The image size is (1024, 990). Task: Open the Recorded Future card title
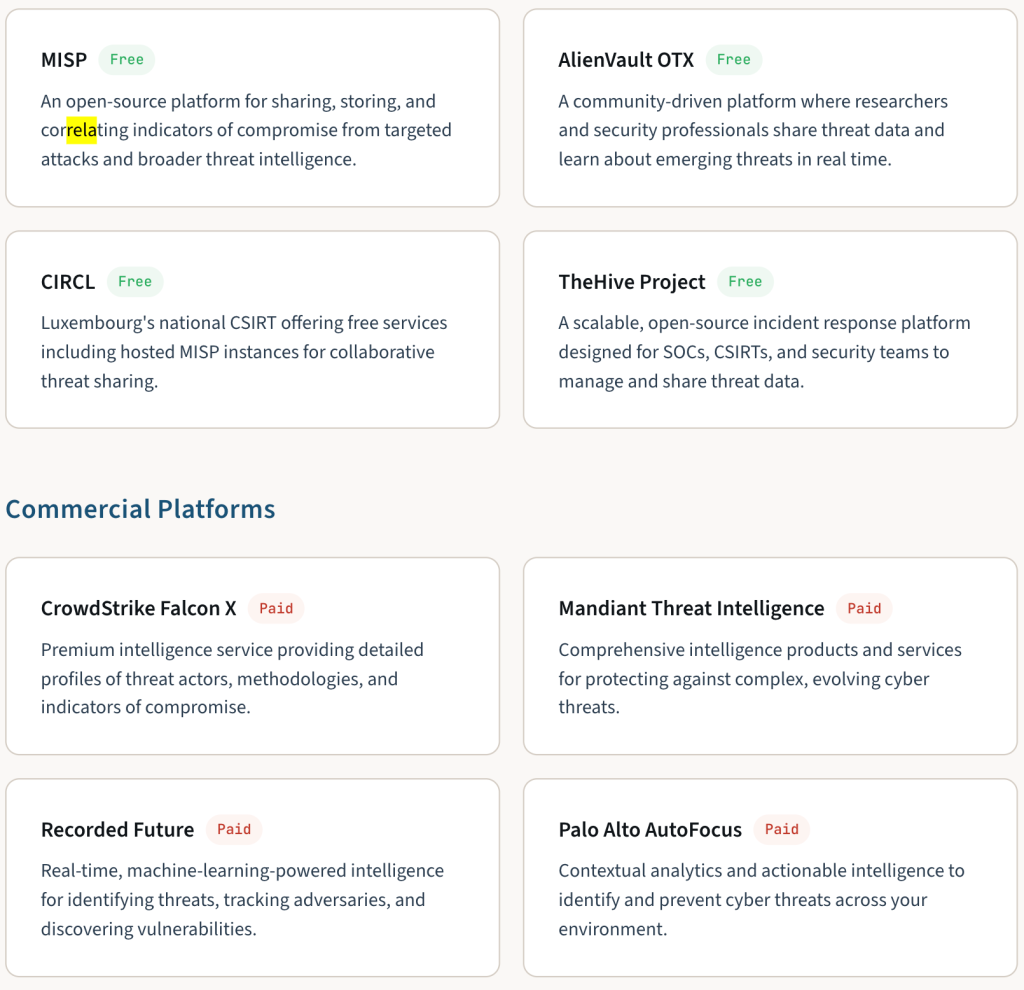[117, 830]
